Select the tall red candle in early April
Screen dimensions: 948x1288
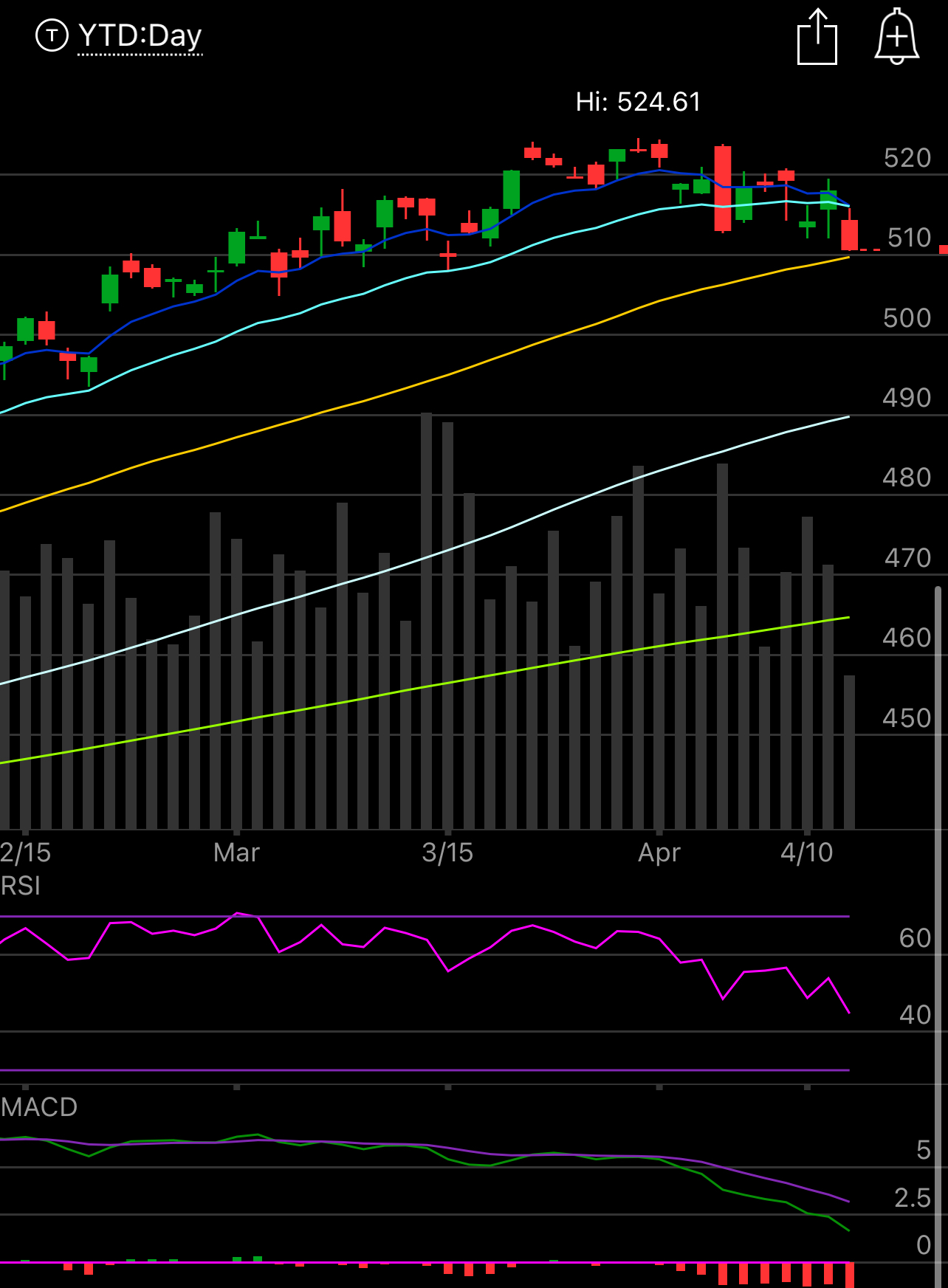point(723,188)
